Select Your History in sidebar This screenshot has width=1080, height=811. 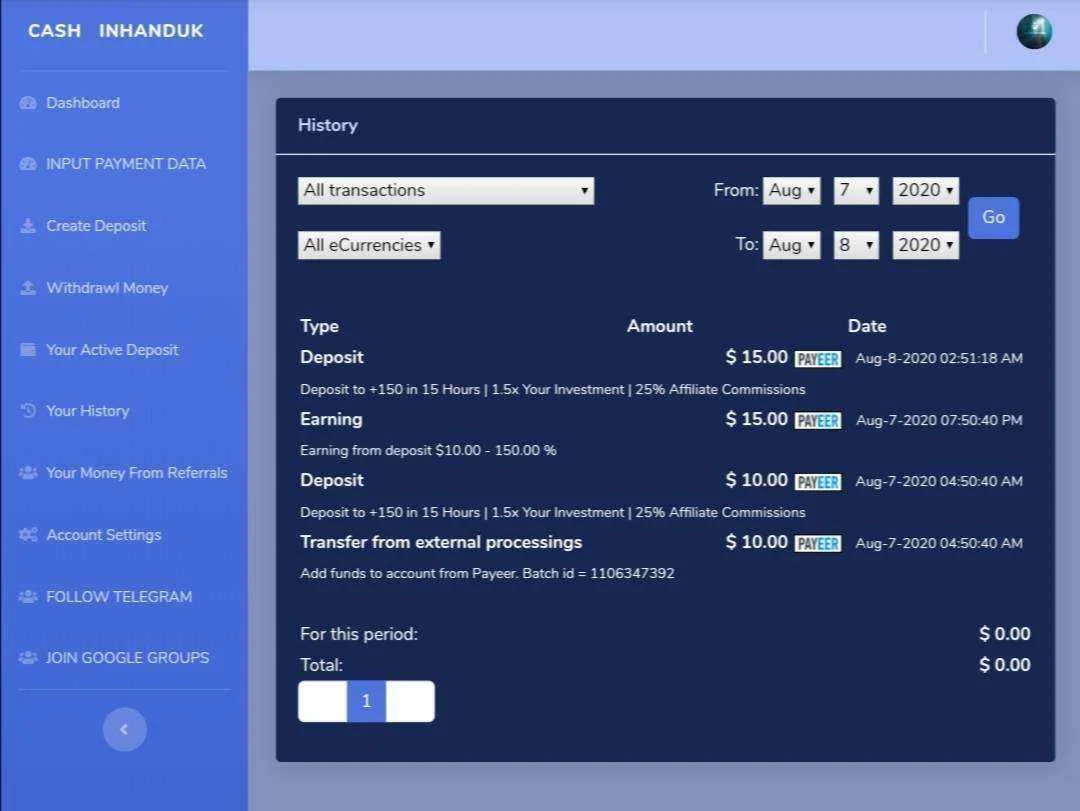point(87,411)
